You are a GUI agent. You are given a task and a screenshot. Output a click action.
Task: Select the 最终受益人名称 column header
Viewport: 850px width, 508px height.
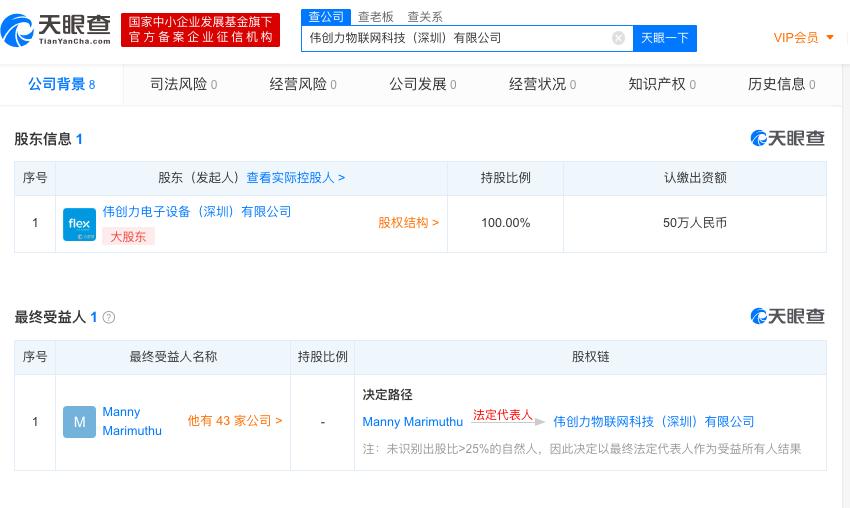[173, 357]
